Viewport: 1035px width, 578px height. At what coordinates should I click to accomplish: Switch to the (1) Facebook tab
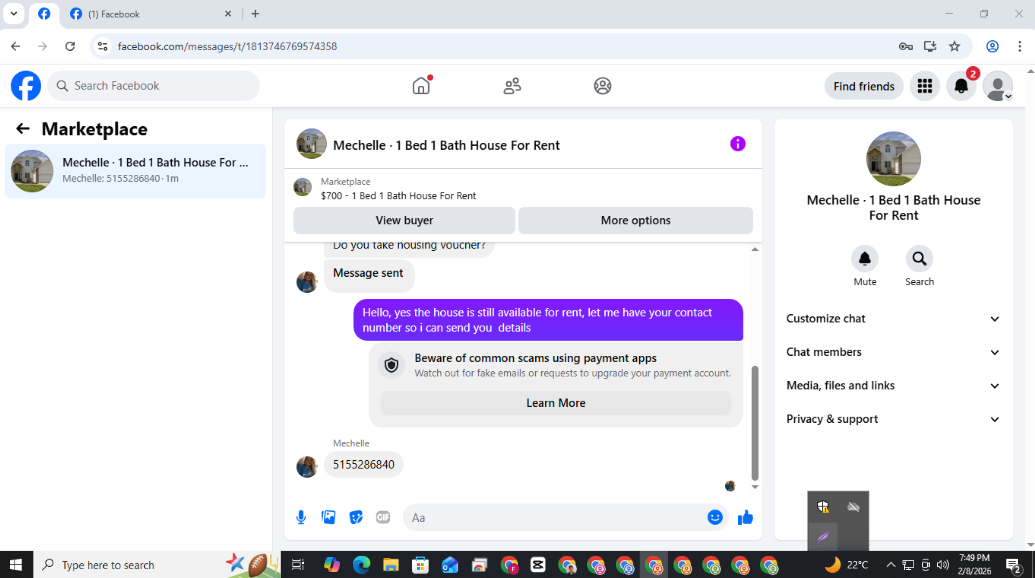point(150,14)
